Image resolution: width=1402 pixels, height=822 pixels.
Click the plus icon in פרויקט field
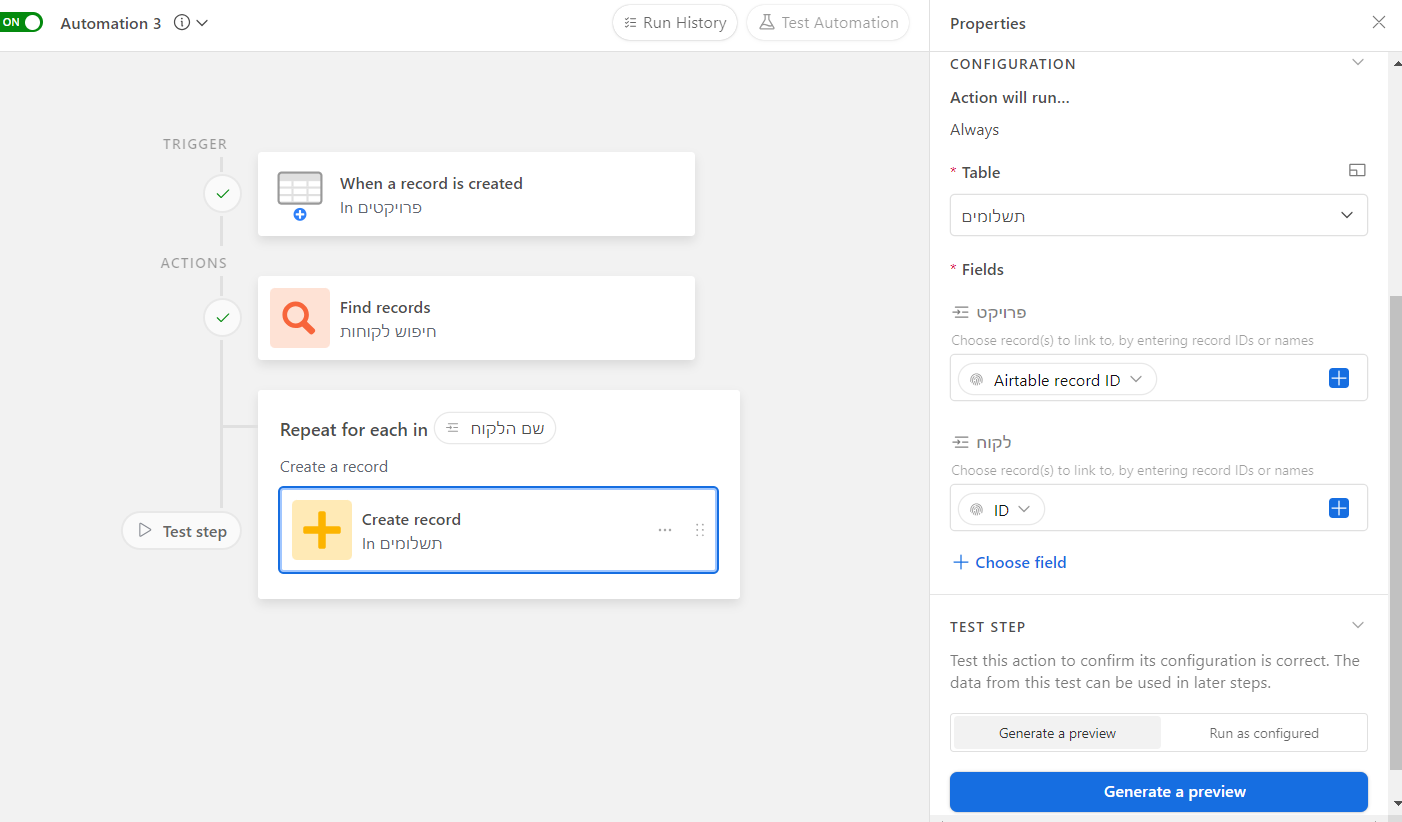point(1338,378)
